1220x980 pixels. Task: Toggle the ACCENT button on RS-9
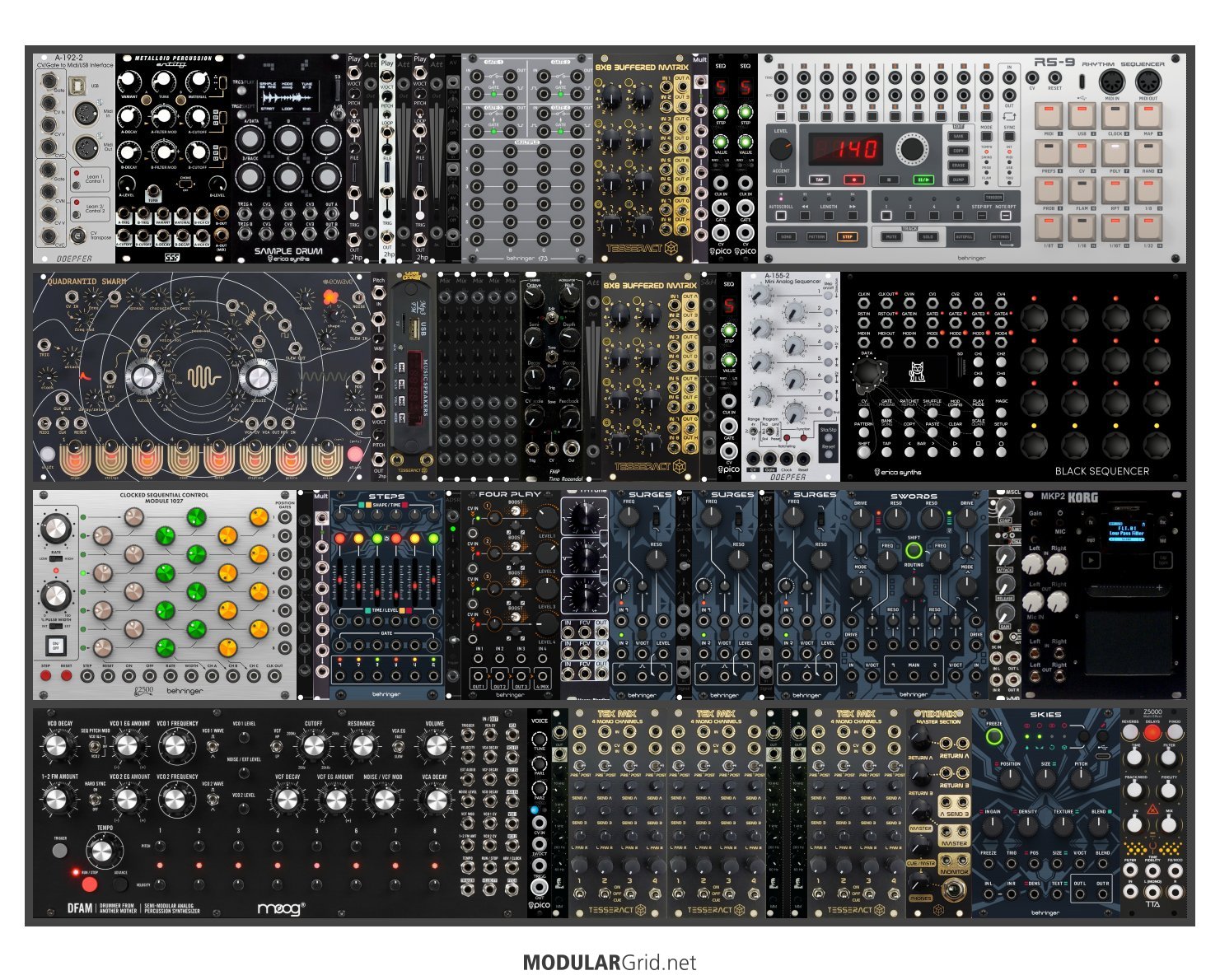click(x=780, y=179)
